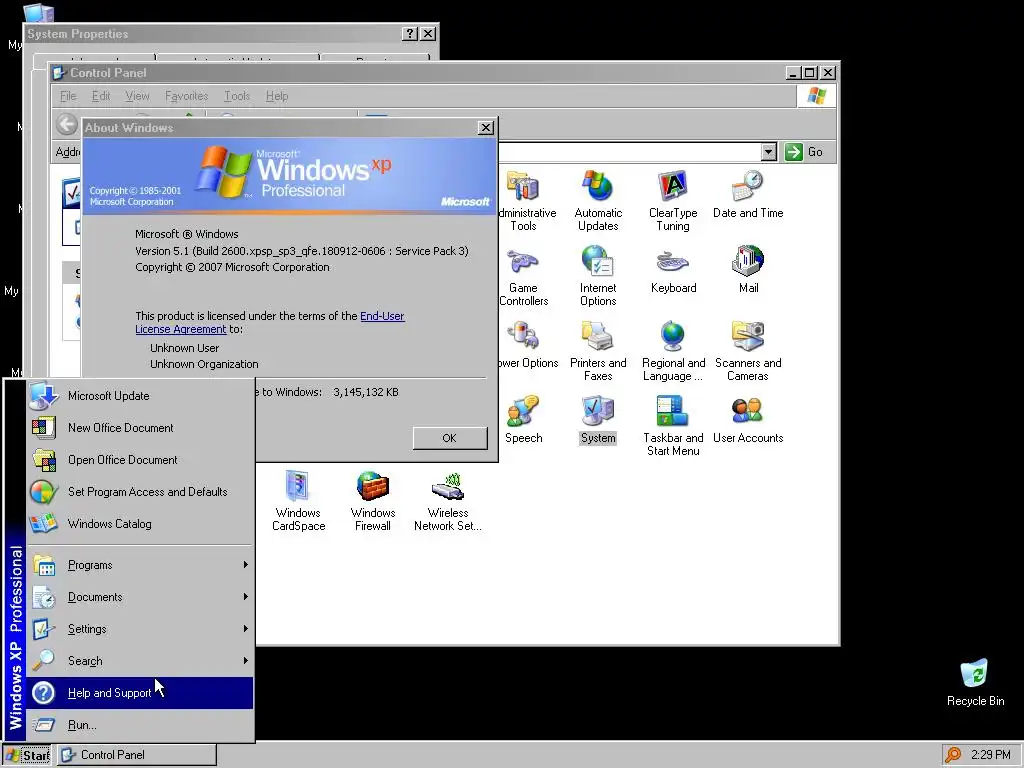Open the Favorites menu in Control Panel
Screen dimensions: 1024x768
point(186,96)
